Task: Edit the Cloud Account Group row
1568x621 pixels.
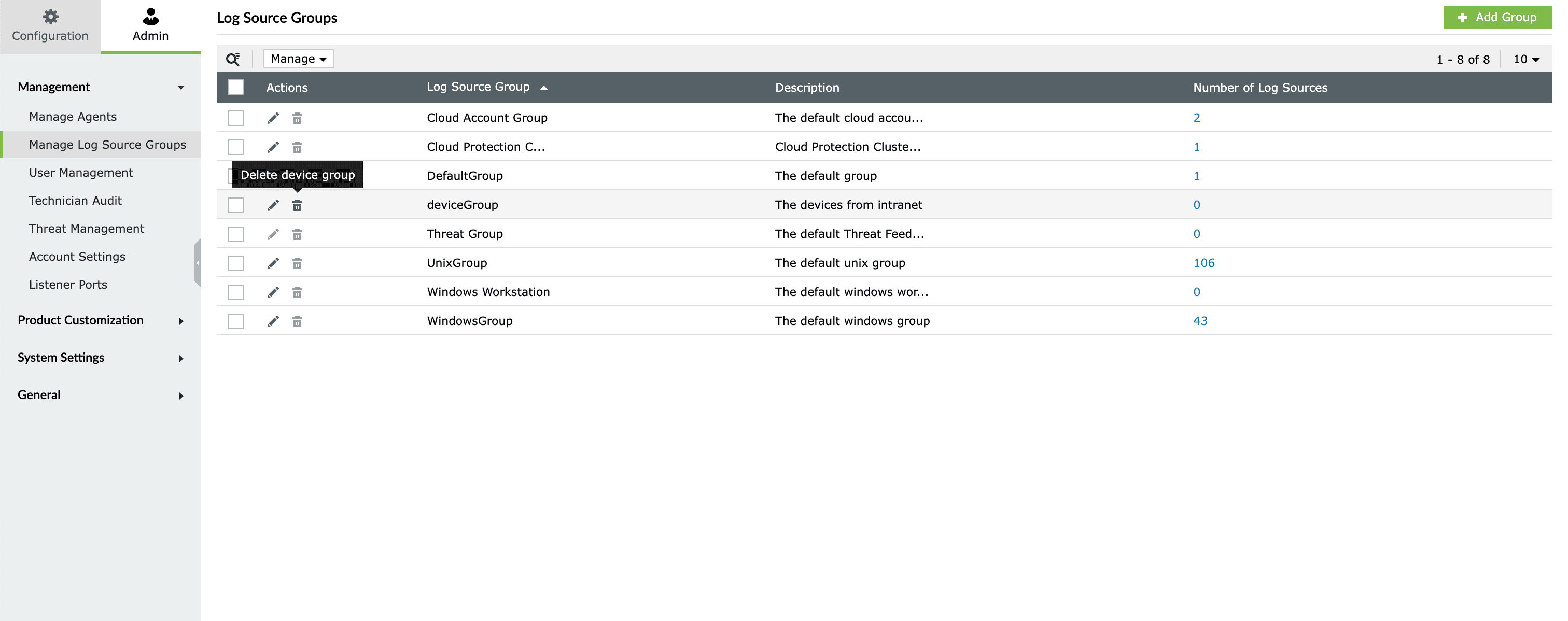Action: click(x=273, y=118)
